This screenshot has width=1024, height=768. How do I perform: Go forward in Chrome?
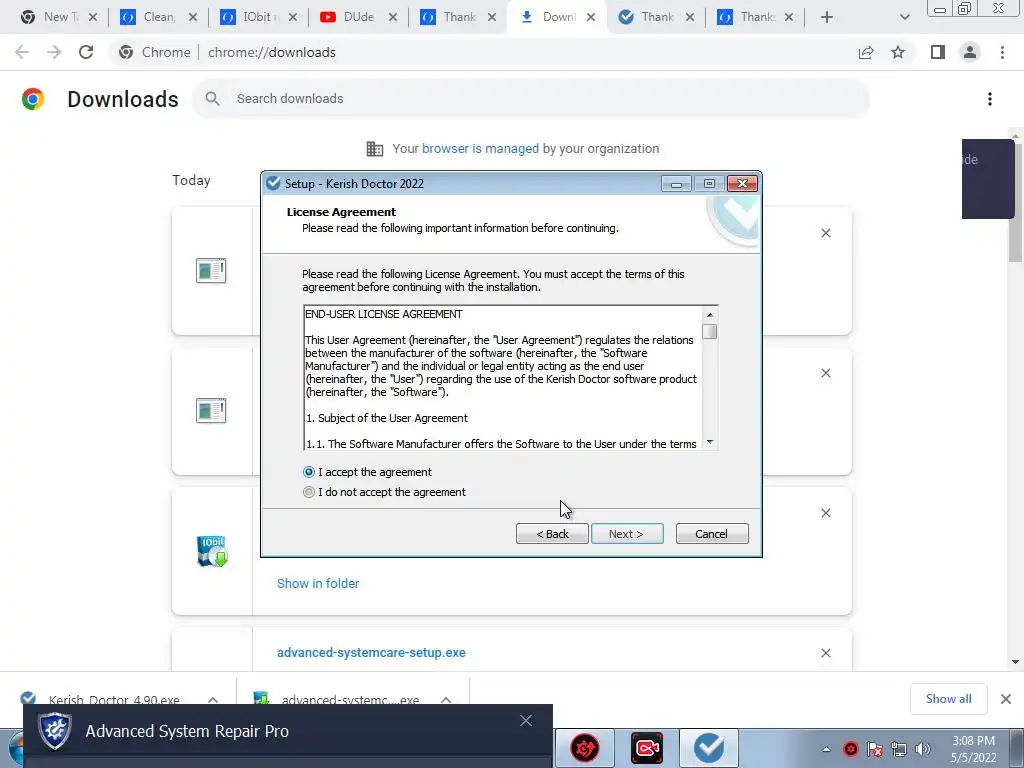(x=54, y=52)
